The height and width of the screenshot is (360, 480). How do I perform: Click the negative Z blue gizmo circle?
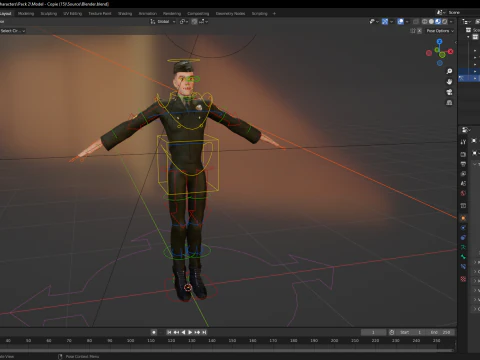pyautogui.click(x=440, y=63)
